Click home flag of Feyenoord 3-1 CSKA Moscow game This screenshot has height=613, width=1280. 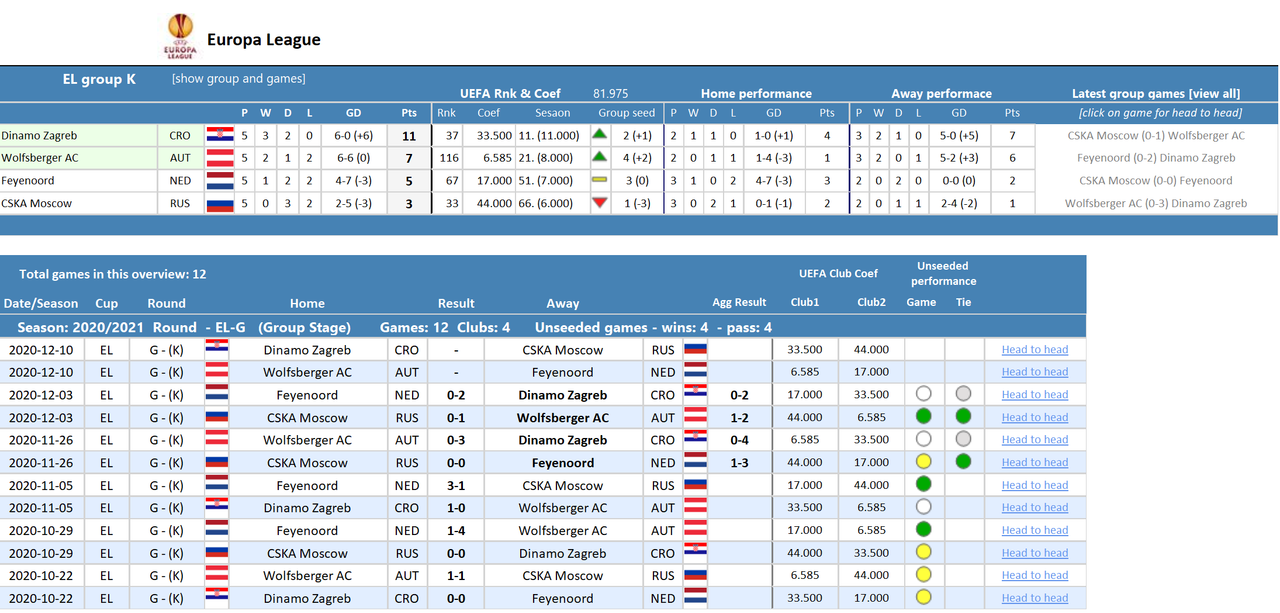217,485
